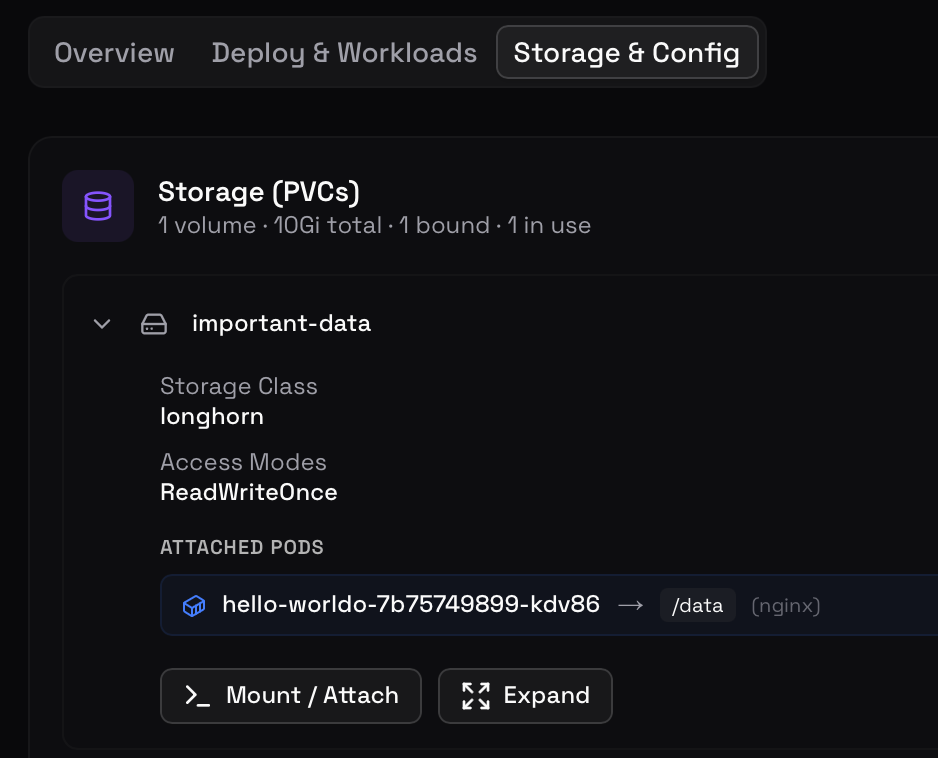Click the Mount / Attach button label
Screen dimensions: 938x758
312,696
